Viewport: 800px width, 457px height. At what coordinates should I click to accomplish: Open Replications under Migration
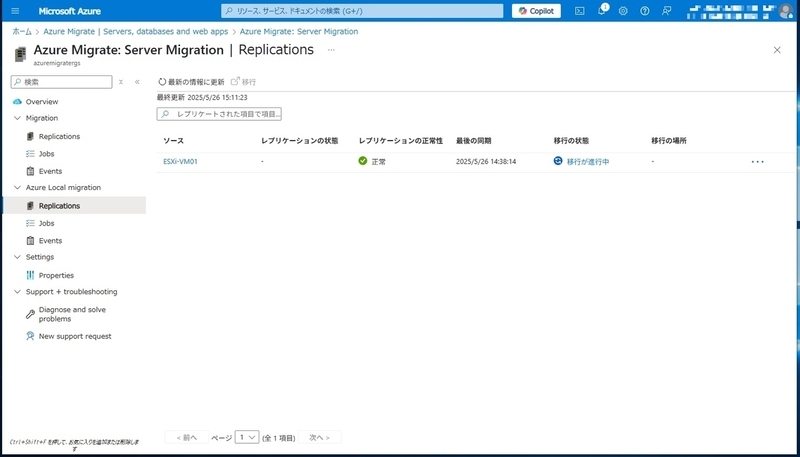(59, 136)
